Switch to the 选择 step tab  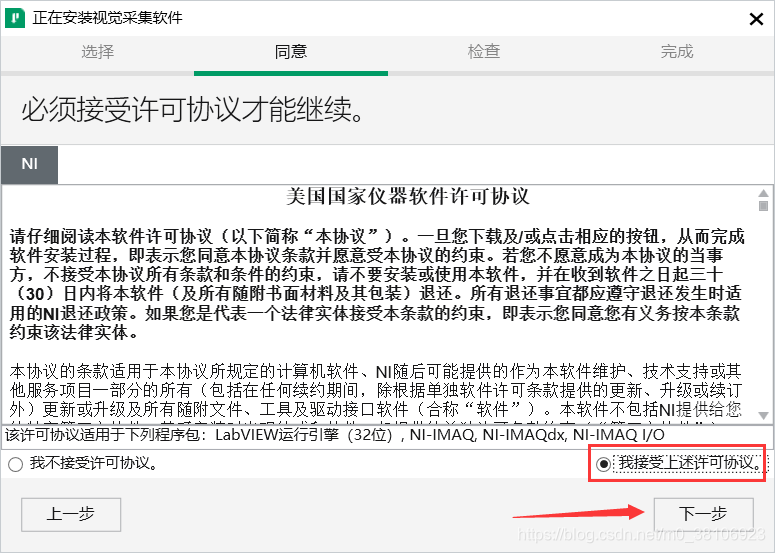[97, 51]
